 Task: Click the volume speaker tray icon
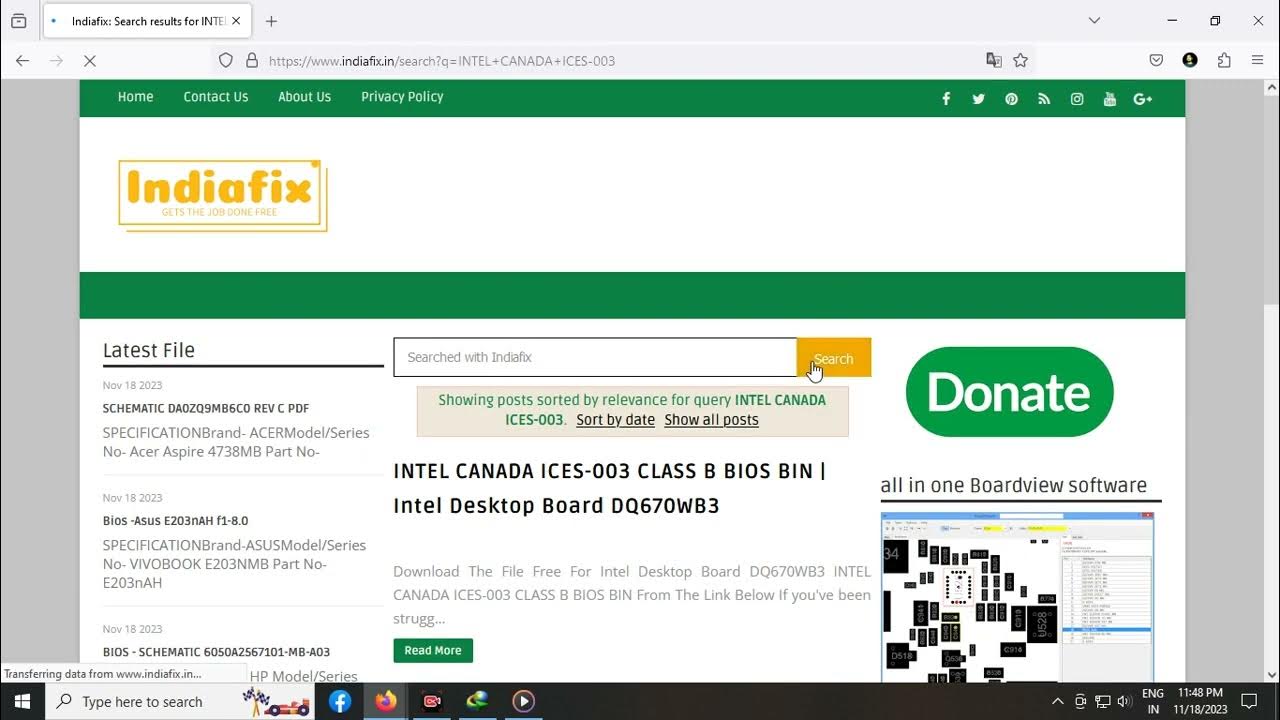click(x=1124, y=701)
